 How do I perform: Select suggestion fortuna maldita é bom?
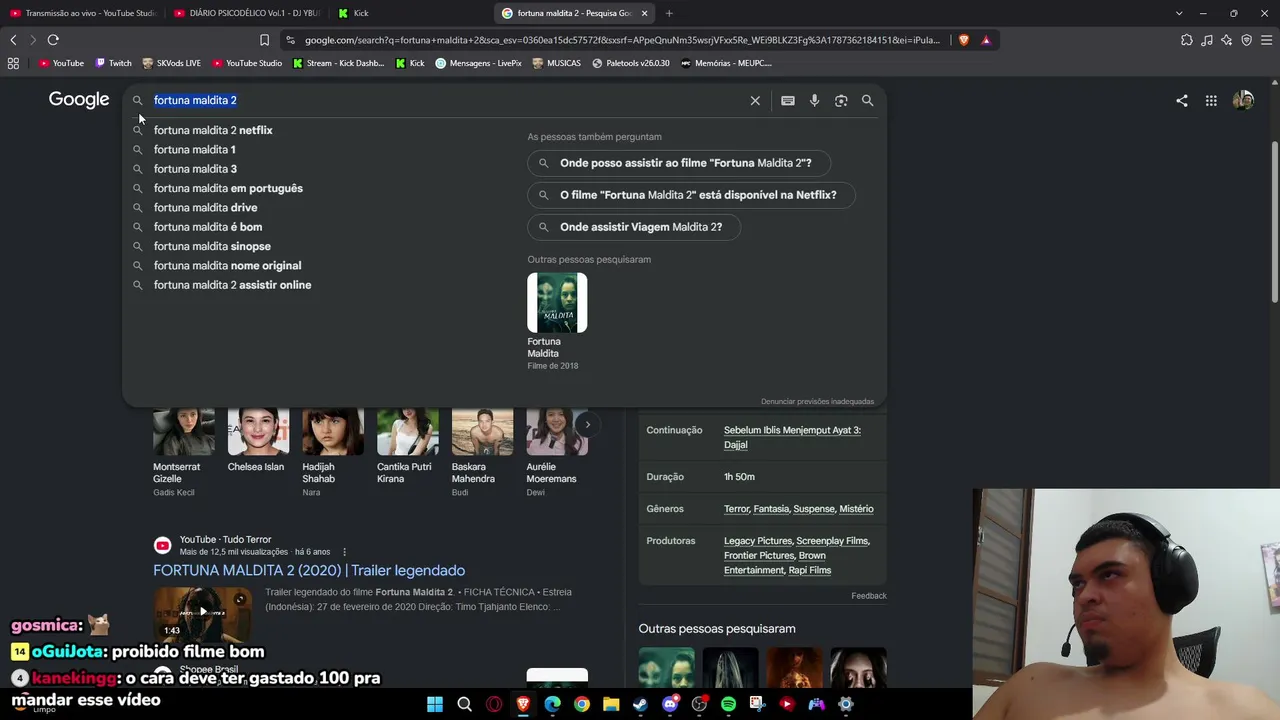click(x=208, y=227)
